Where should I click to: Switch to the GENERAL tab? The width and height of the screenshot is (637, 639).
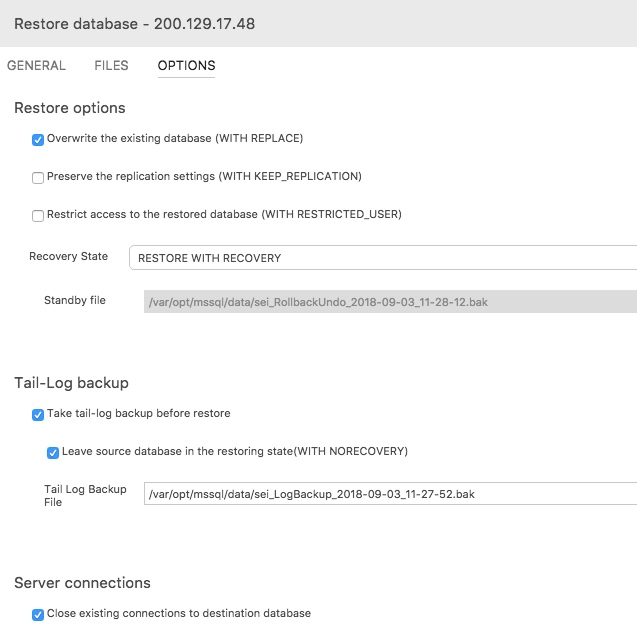[x=36, y=65]
